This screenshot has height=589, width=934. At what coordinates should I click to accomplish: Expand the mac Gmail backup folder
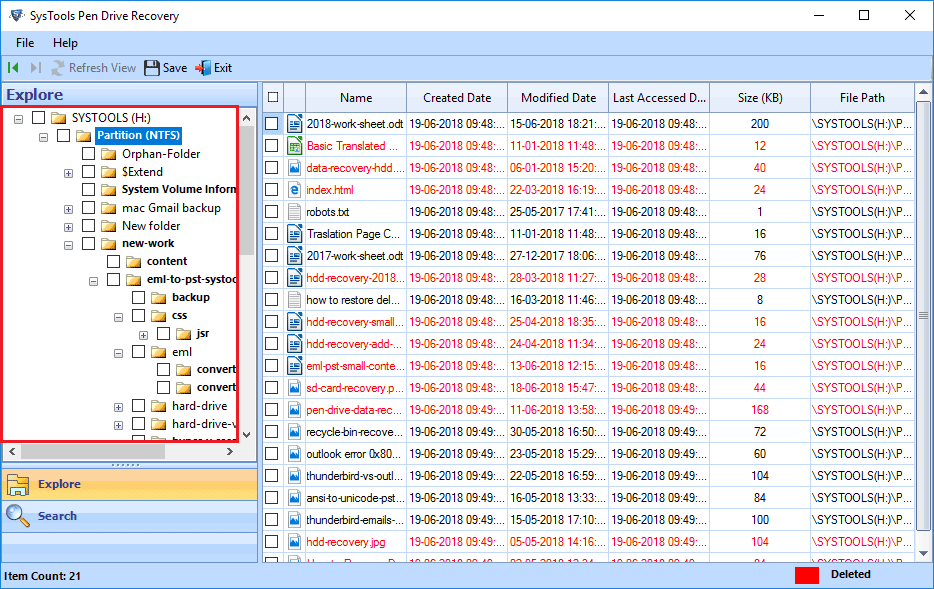[x=68, y=208]
